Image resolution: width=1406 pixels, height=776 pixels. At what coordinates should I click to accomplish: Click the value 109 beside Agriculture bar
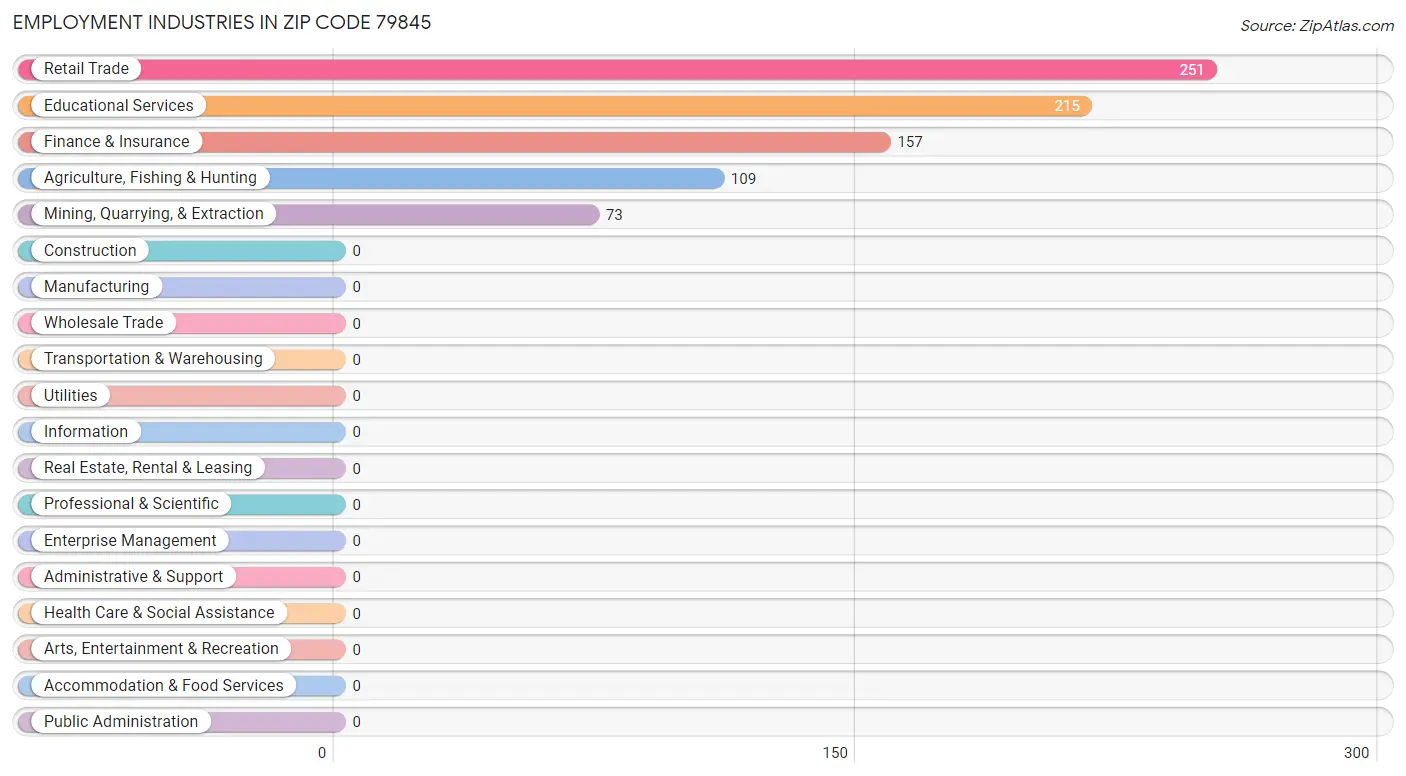click(x=743, y=179)
